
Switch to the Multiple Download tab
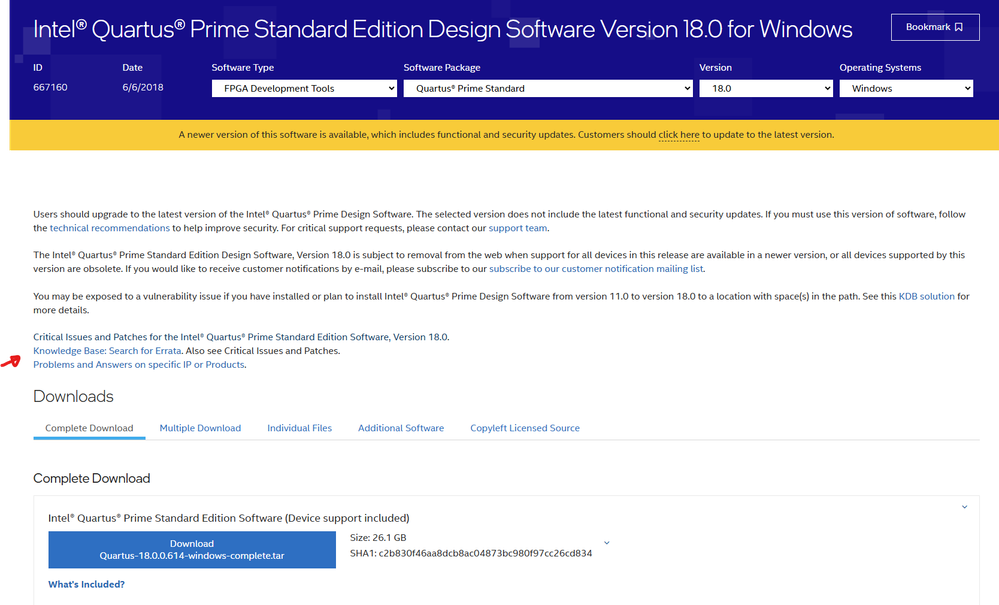point(200,428)
